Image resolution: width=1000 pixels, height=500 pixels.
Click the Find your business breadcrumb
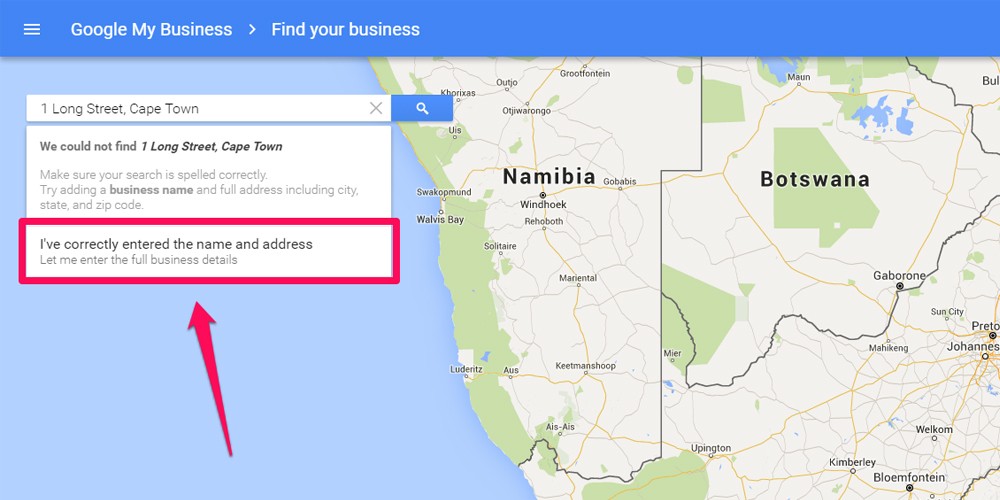tap(346, 29)
